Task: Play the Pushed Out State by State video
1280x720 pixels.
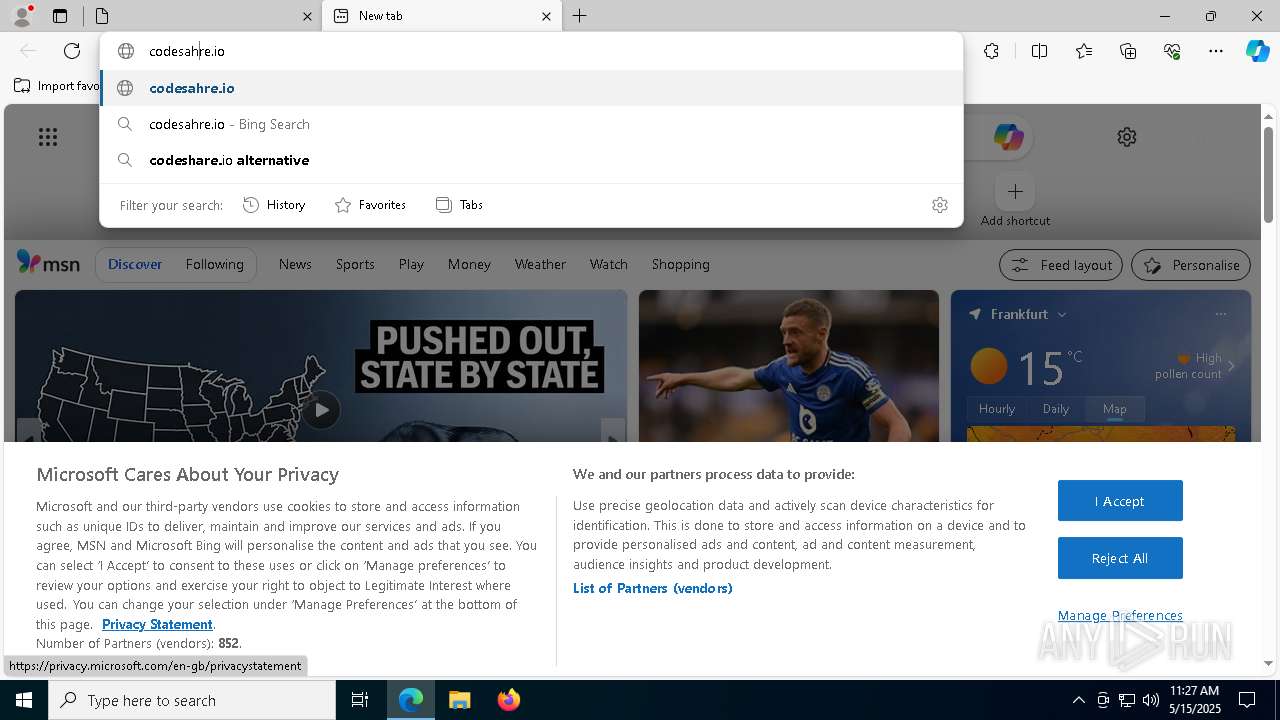Action: point(322,409)
